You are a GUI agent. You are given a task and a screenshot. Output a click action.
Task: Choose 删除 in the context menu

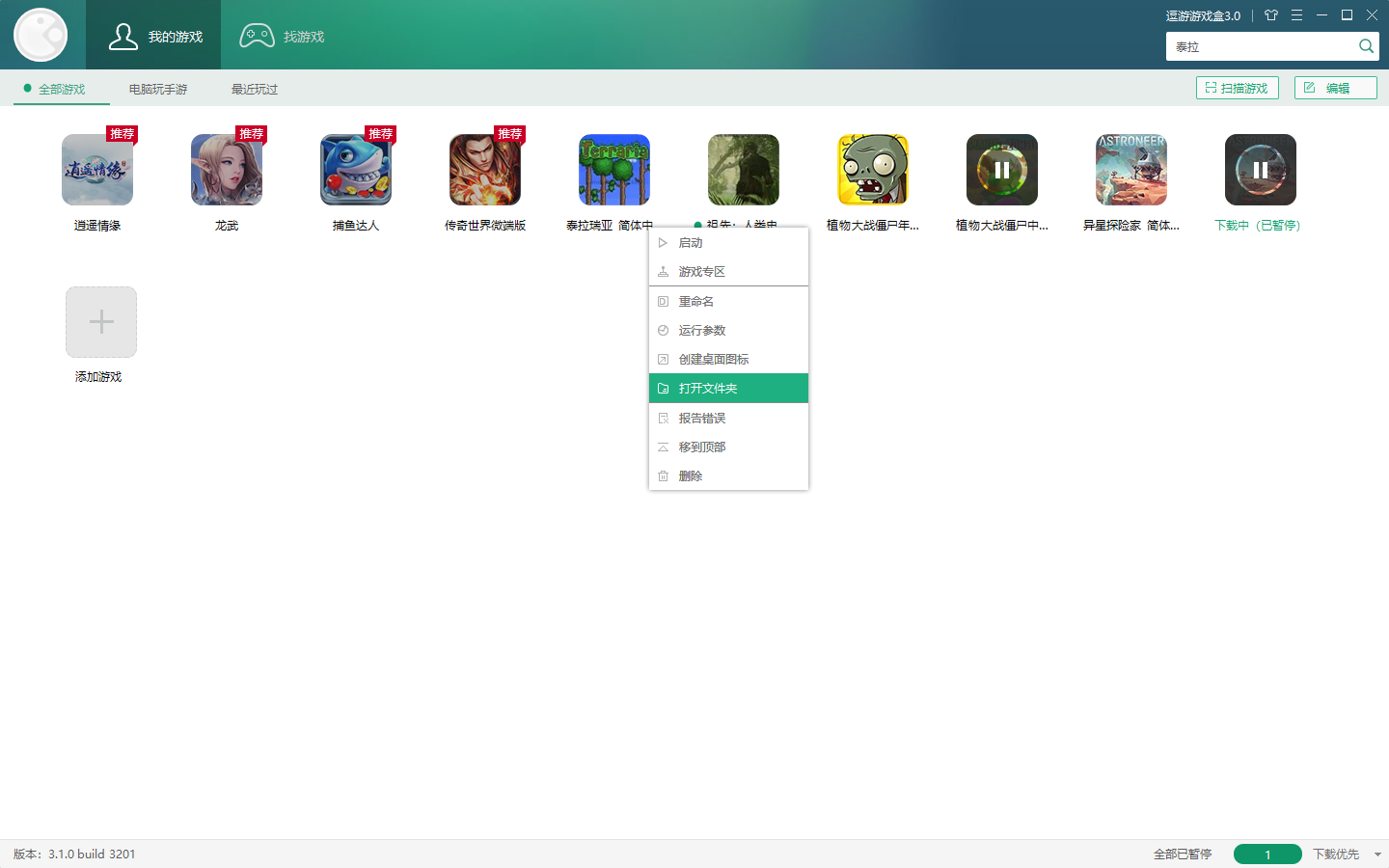click(x=728, y=476)
